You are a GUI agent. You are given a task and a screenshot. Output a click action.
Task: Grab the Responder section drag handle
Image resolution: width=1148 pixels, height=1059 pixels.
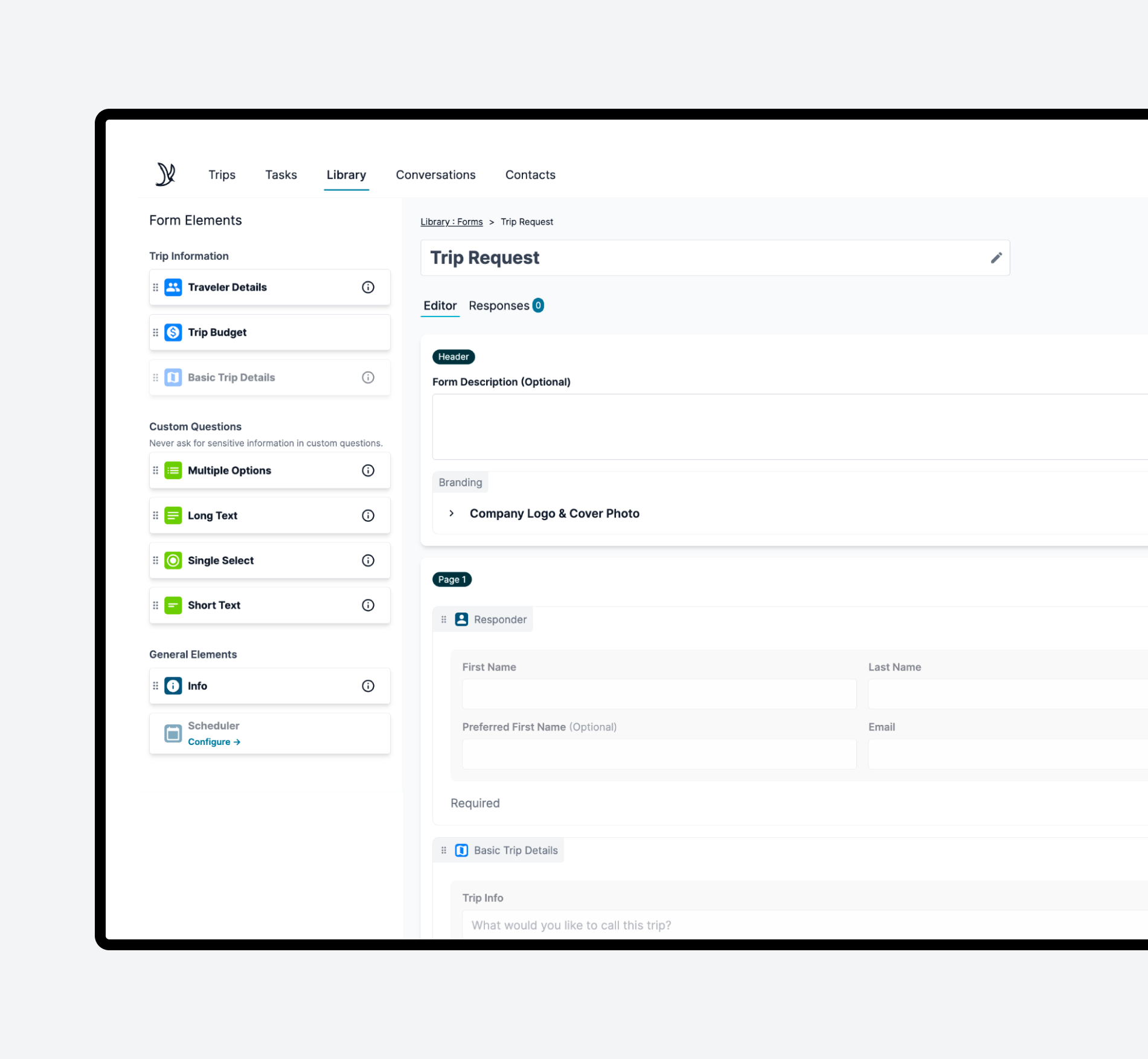[444, 620]
